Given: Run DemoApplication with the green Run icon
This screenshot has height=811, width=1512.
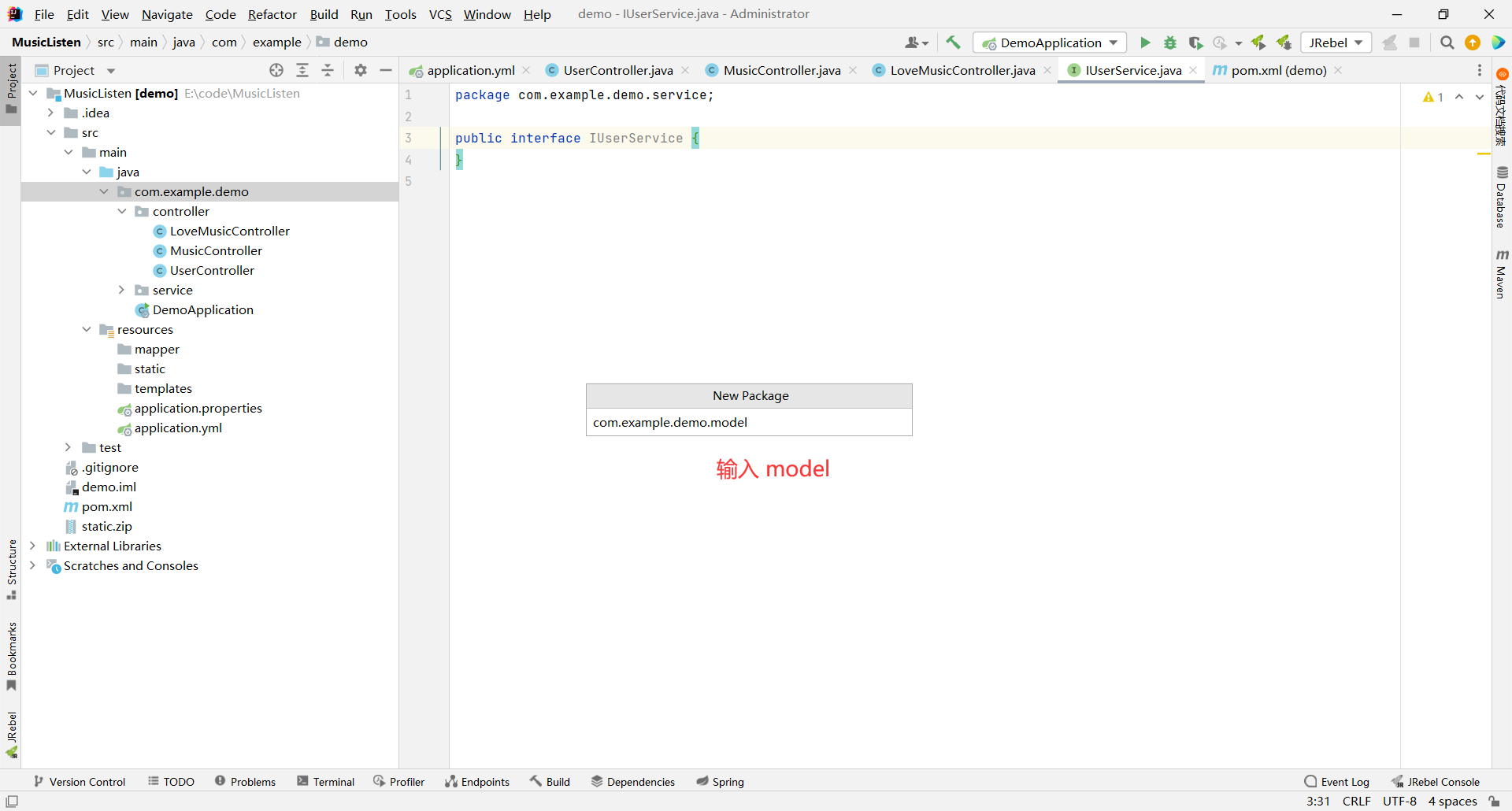Looking at the screenshot, I should [1145, 43].
